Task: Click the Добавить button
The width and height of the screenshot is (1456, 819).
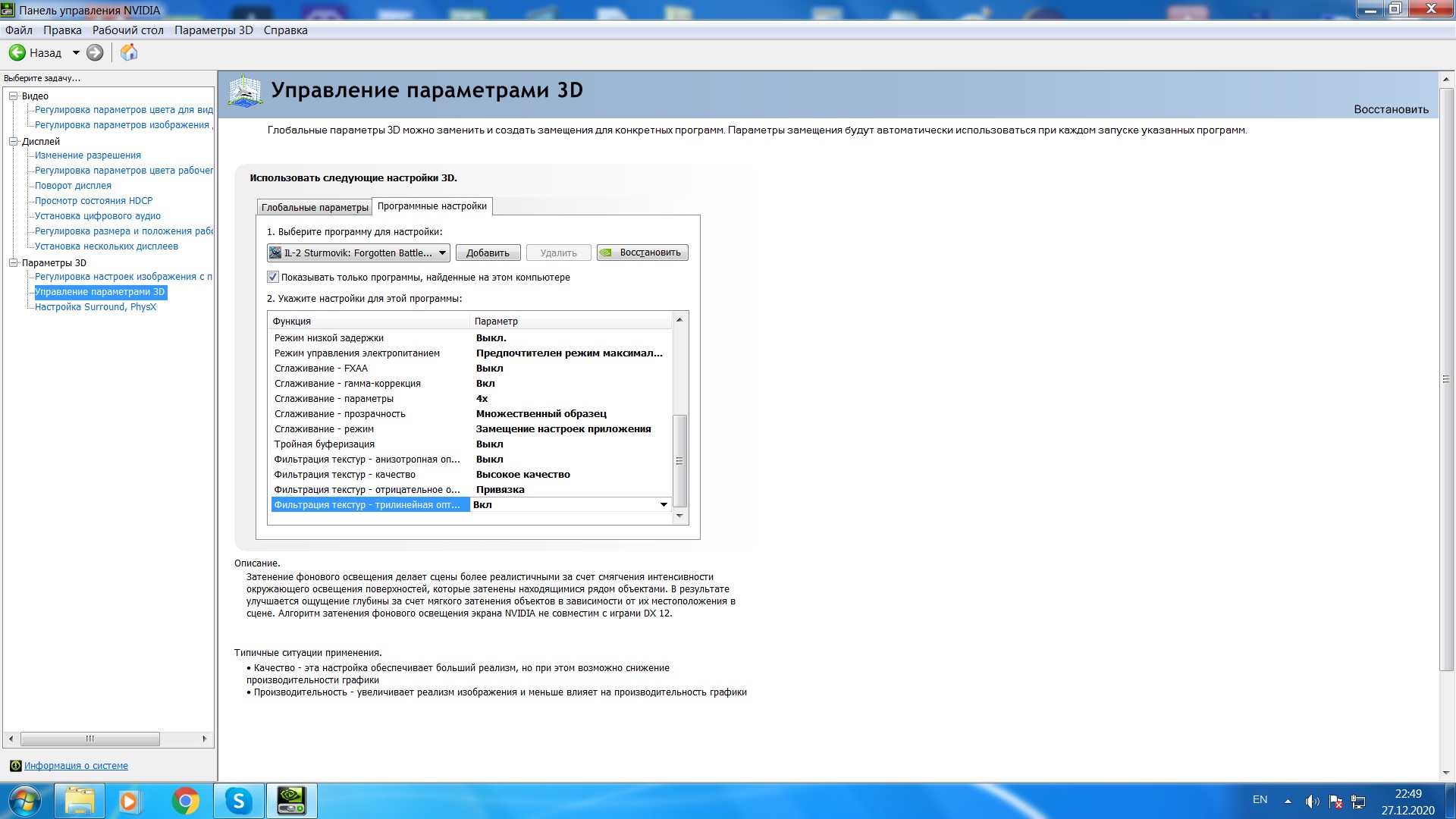Action: [488, 253]
